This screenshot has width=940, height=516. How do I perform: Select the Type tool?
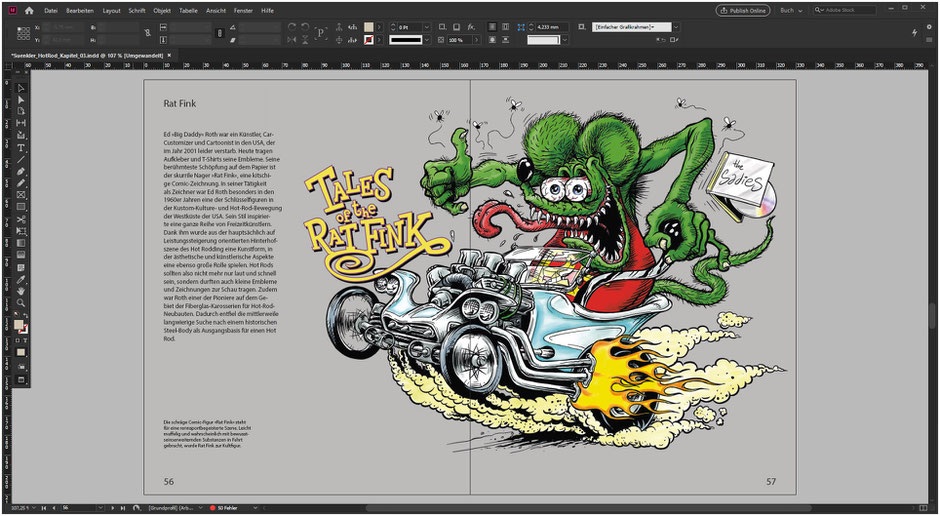point(21,148)
